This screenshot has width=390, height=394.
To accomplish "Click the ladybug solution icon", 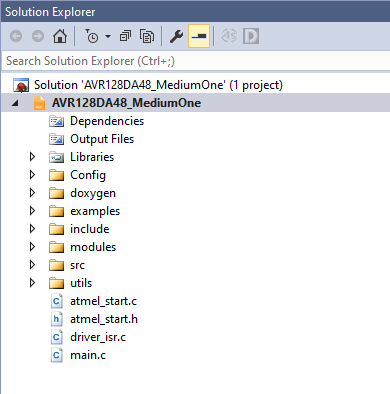I will pyautogui.click(x=21, y=85).
